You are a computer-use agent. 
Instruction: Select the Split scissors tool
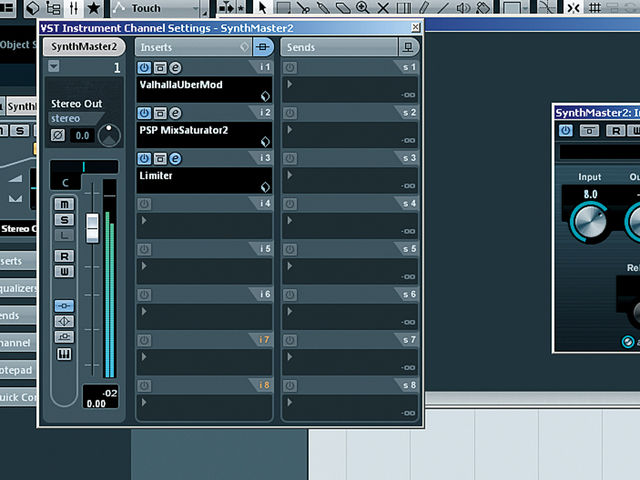303,7
